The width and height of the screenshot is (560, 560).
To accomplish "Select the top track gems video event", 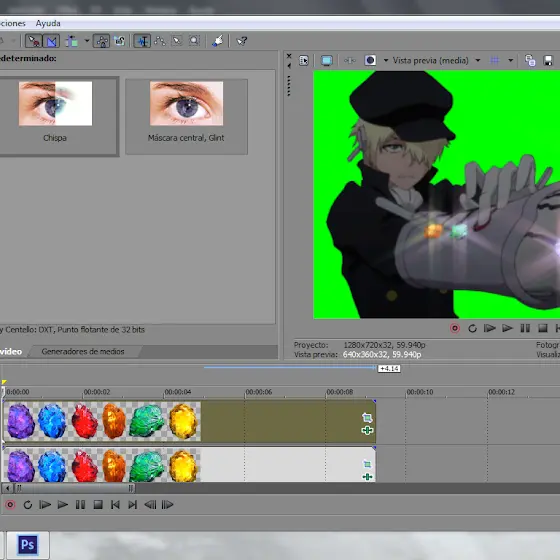I will tap(189, 421).
